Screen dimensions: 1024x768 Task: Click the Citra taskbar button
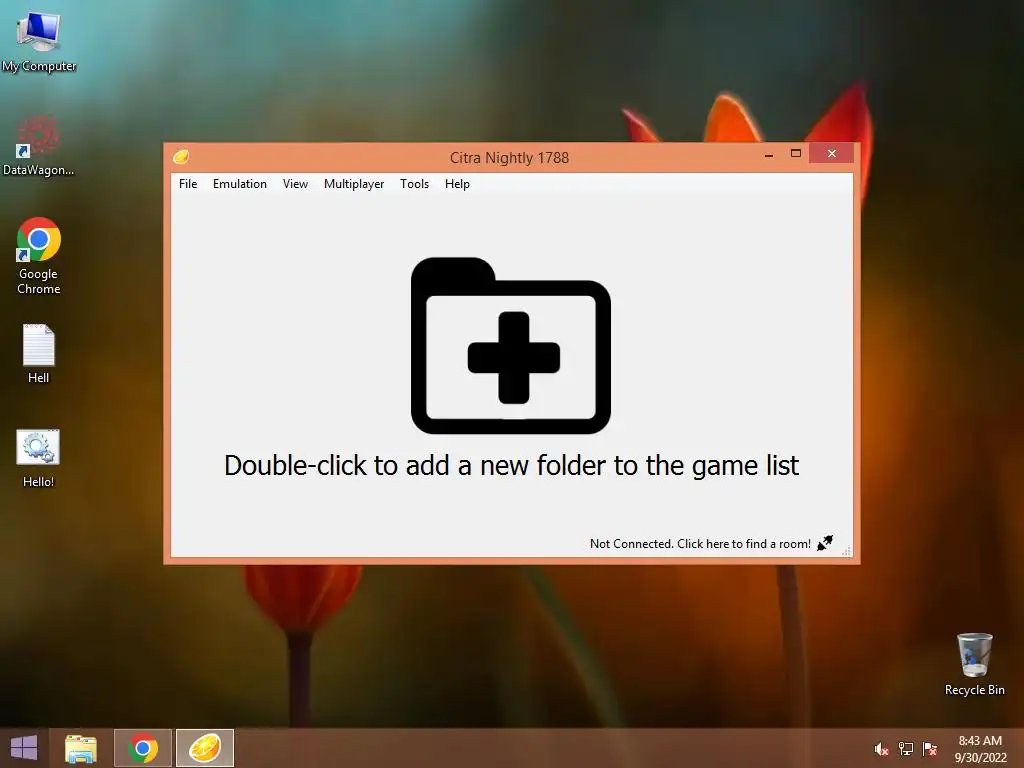(x=205, y=748)
